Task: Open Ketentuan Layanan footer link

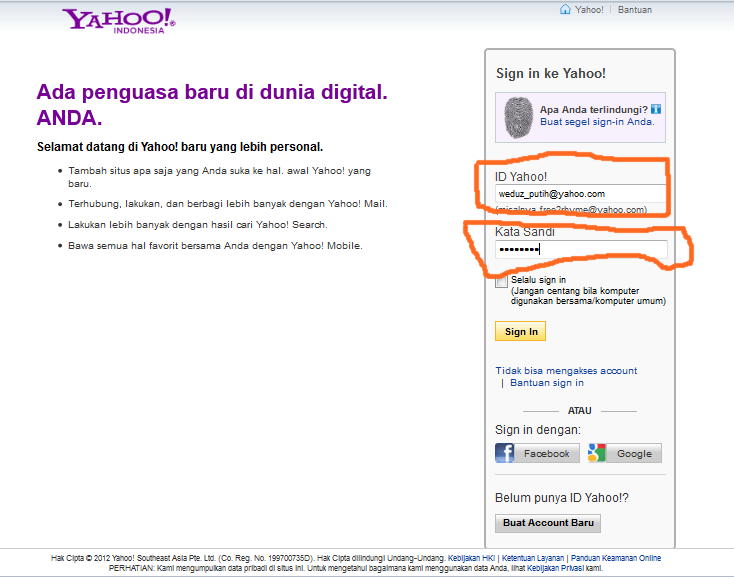Action: 533,558
